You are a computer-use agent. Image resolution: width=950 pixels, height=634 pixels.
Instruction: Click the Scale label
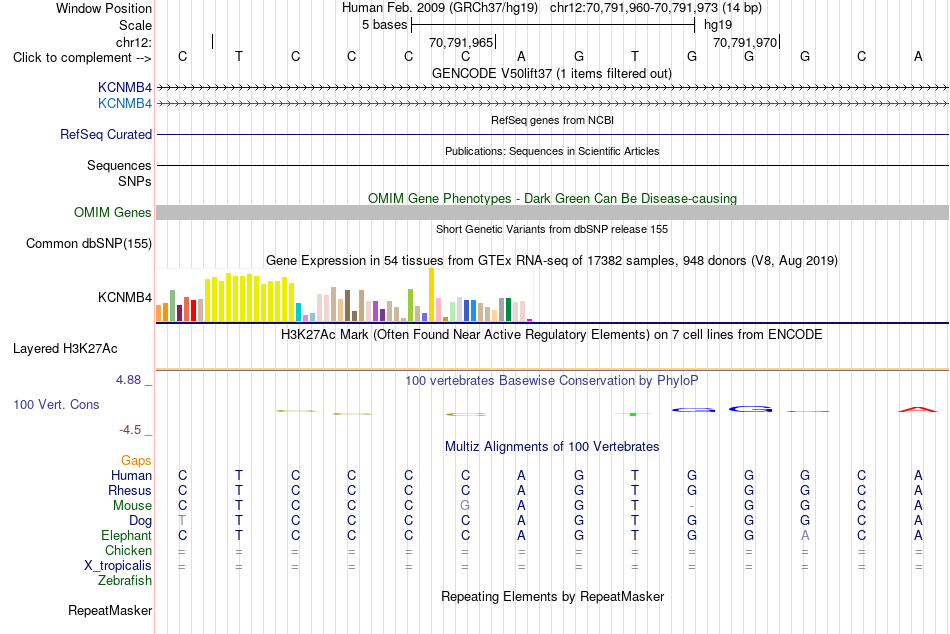pos(136,25)
